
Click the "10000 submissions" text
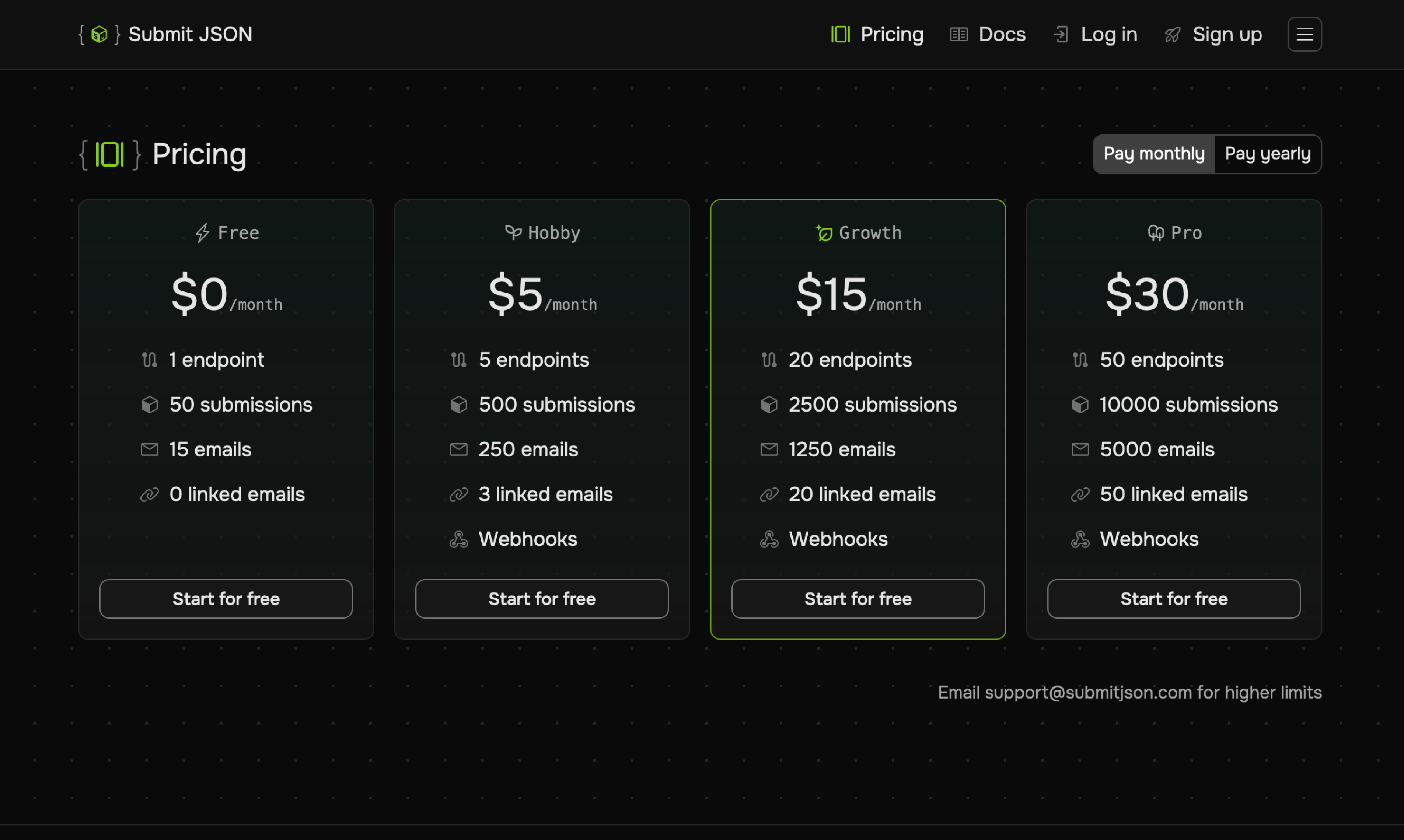click(x=1188, y=405)
